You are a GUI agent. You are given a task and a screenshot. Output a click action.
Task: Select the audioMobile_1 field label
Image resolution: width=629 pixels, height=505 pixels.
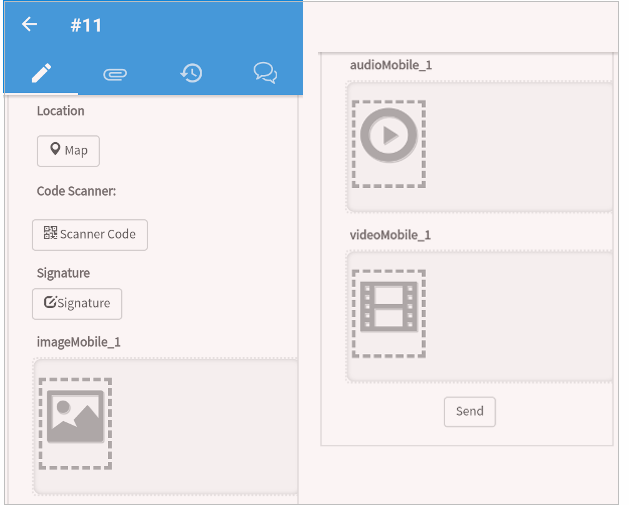click(390, 65)
